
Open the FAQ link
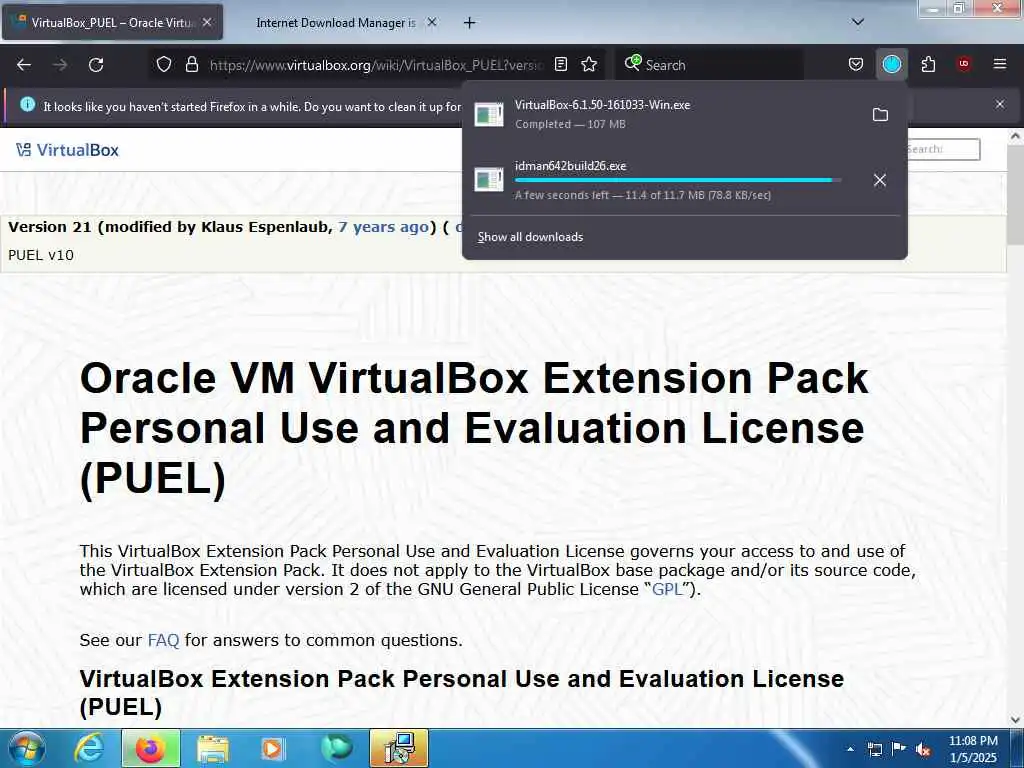pos(163,640)
